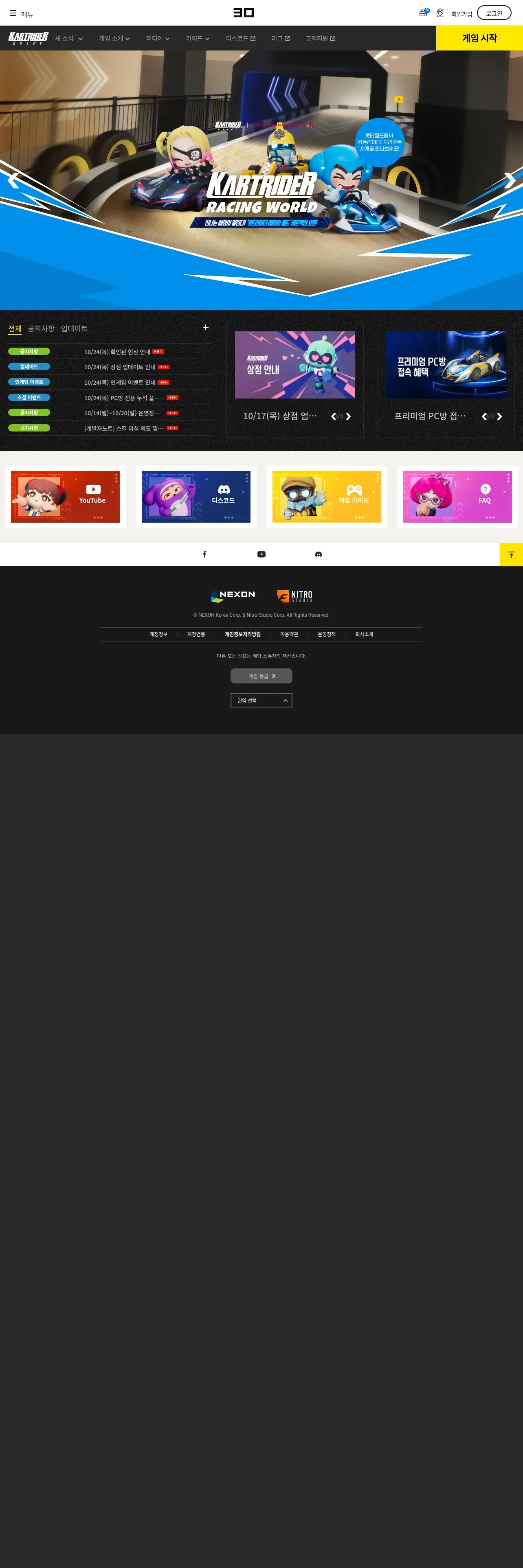Open the 게임 가이드 banner card
523x1568 pixels.
point(326,497)
